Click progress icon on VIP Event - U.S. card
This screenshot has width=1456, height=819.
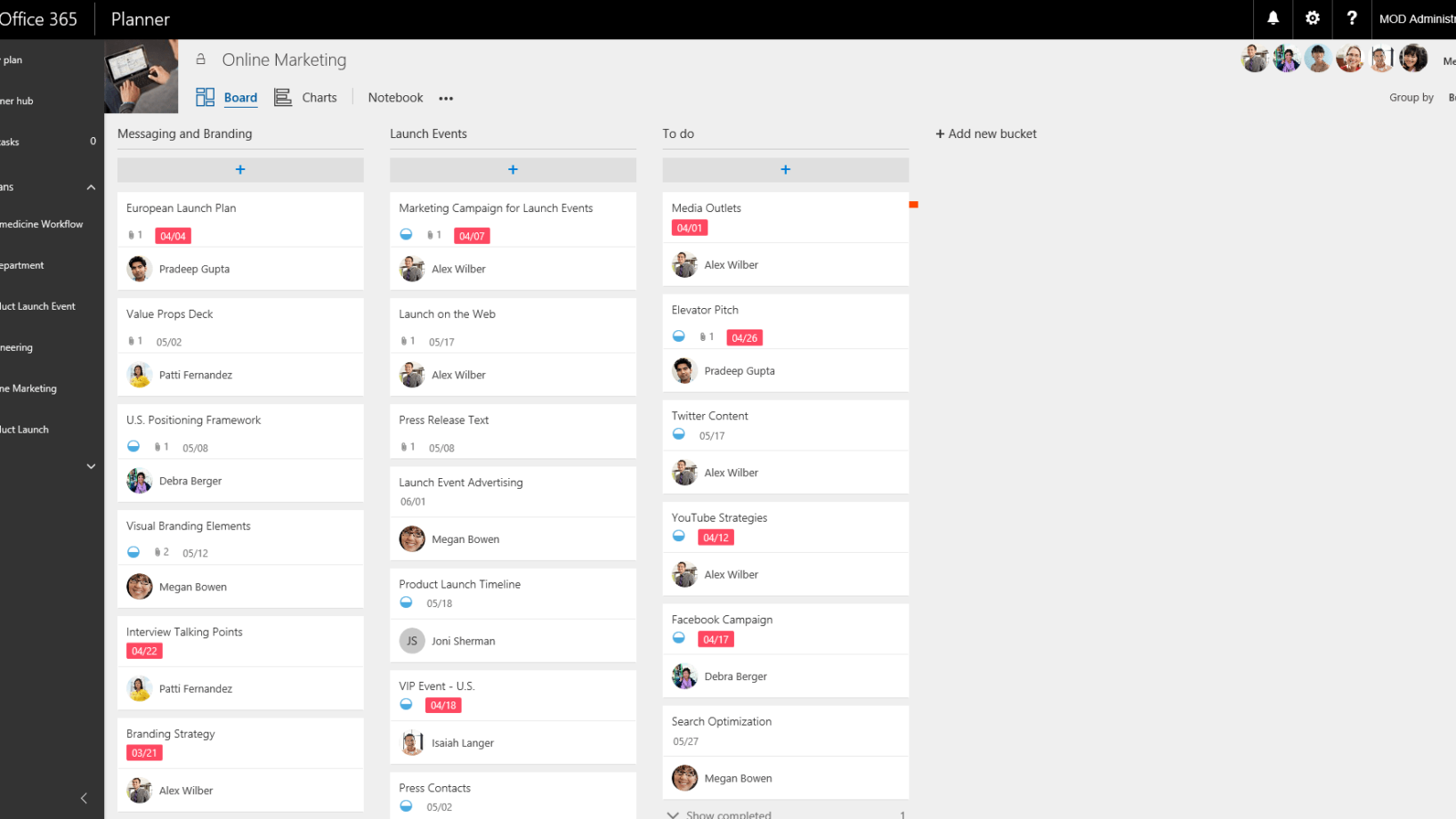[x=406, y=704]
